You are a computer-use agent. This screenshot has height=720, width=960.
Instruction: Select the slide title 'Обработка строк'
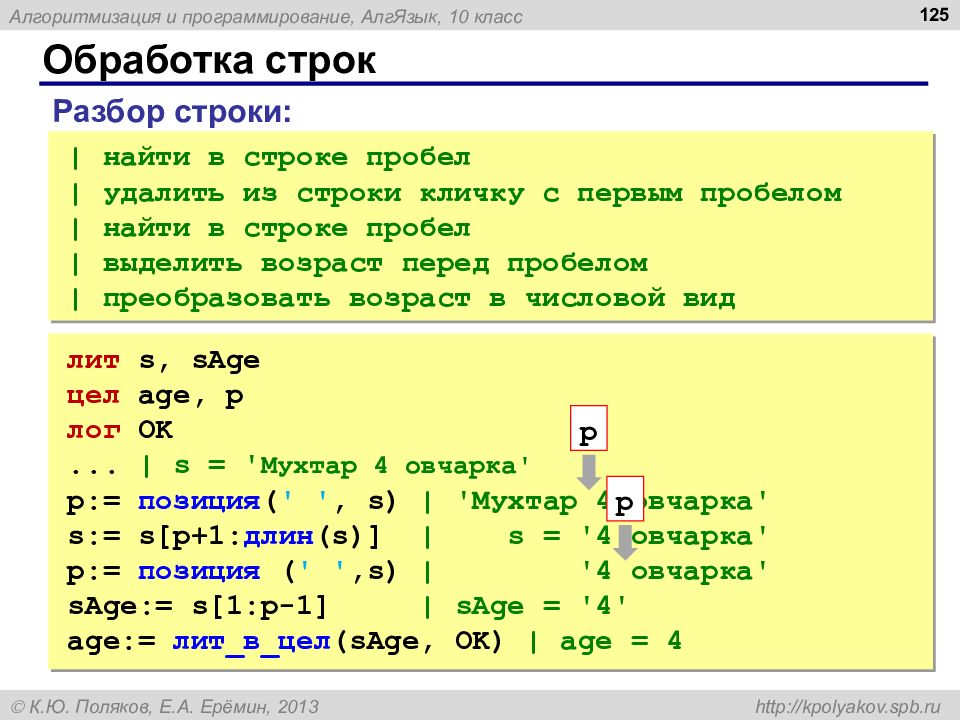(209, 61)
